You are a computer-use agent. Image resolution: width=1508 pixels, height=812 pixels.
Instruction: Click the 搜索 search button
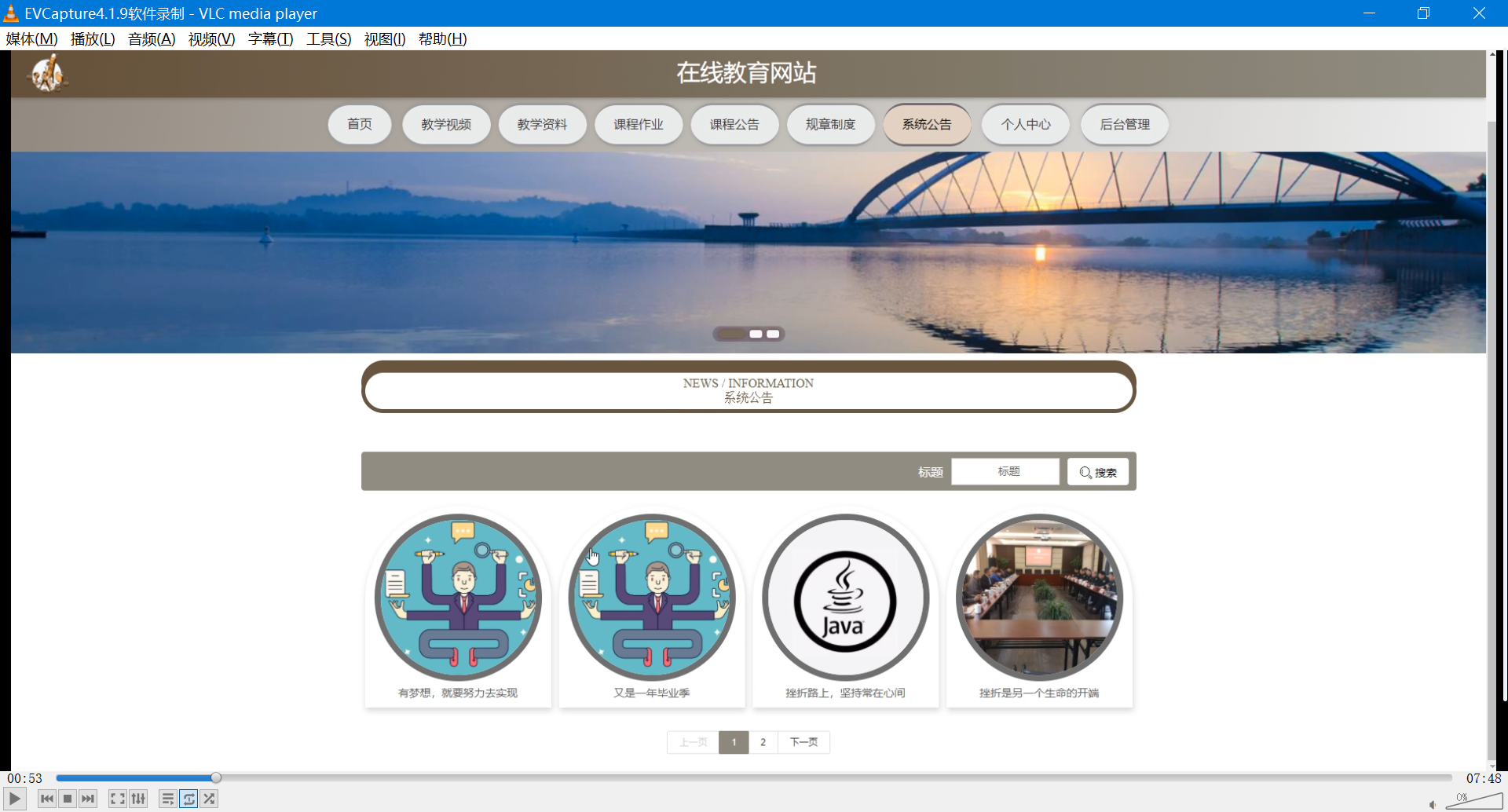pos(1098,472)
